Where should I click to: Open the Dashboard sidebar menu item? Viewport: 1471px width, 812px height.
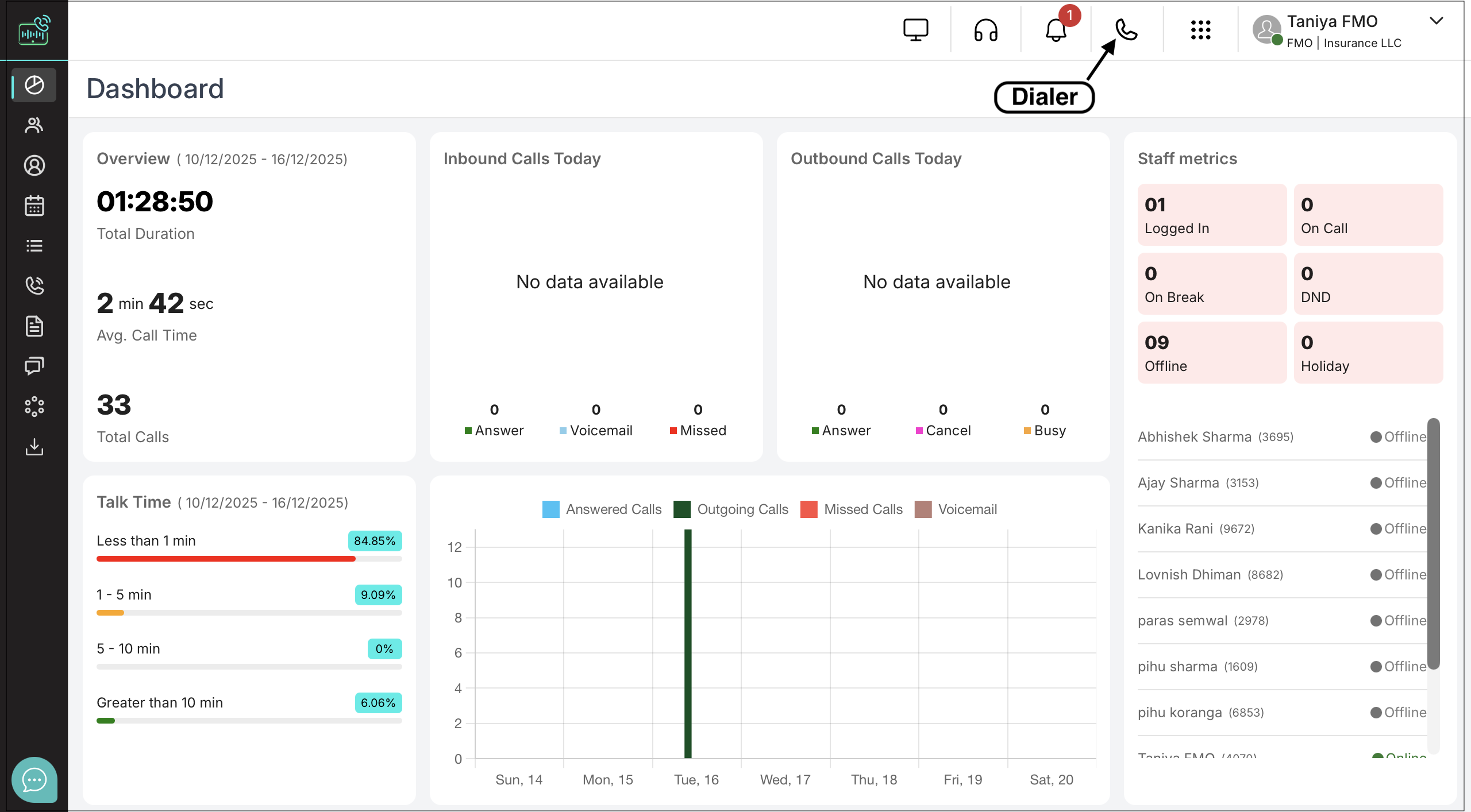34,85
